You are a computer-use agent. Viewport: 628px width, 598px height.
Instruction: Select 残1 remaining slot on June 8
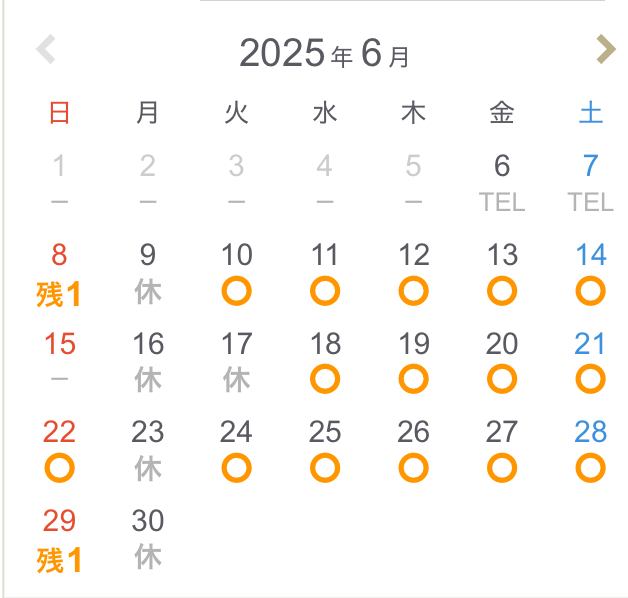click(x=59, y=294)
